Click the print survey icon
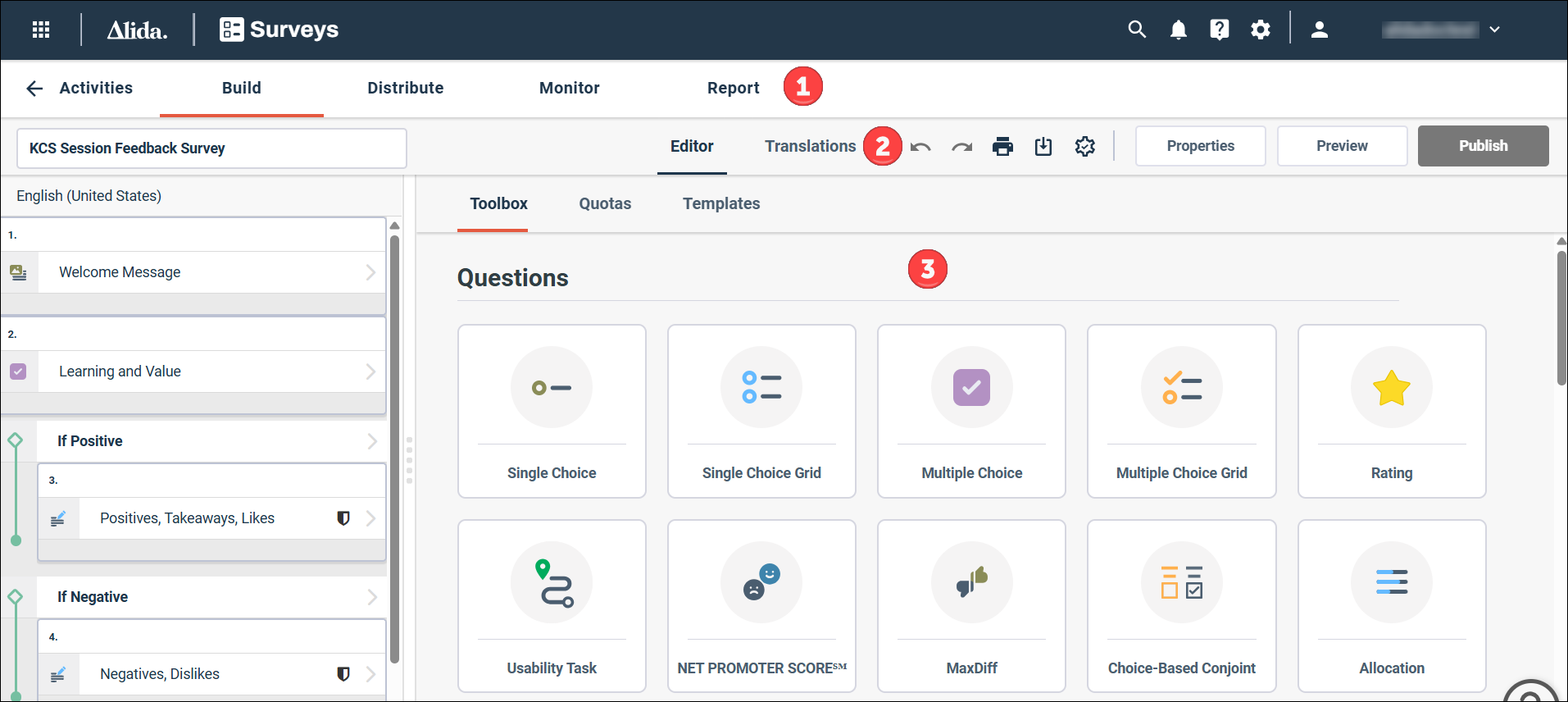This screenshot has height=702, width=1568. (1002, 147)
